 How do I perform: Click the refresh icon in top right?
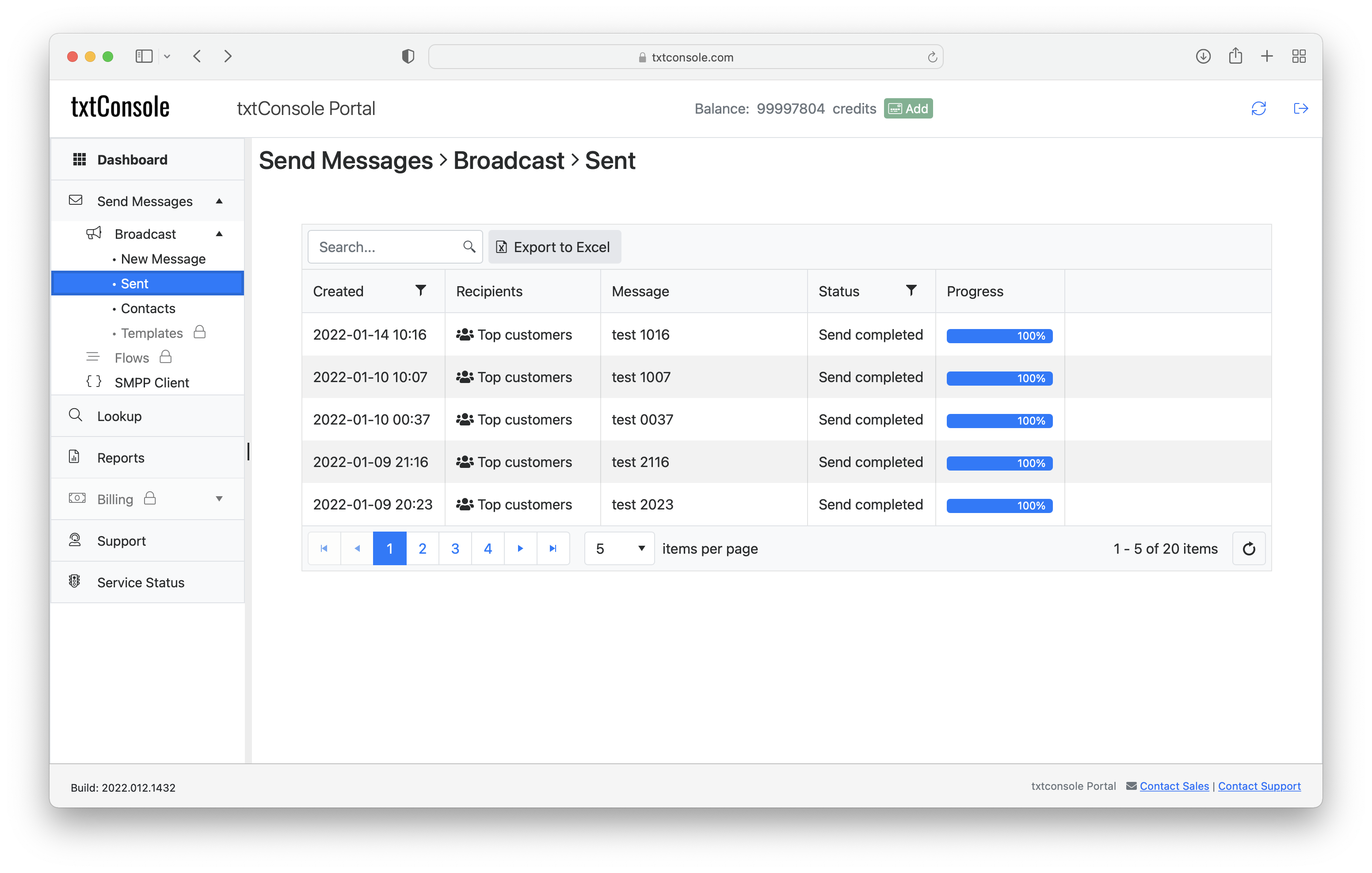pos(1259,108)
